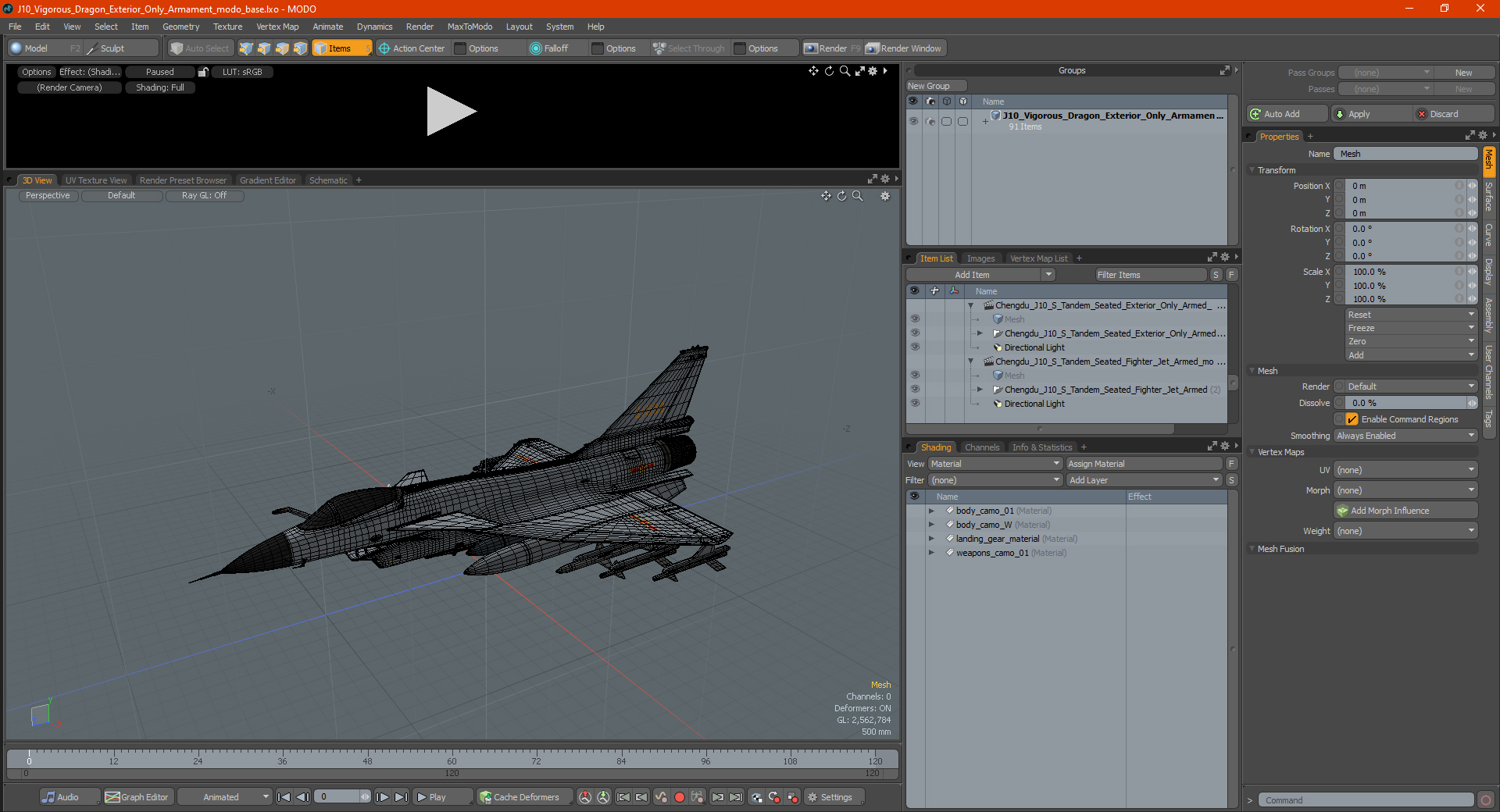The width and height of the screenshot is (1500, 812).
Task: Open the Geometry menu
Action: tap(180, 27)
